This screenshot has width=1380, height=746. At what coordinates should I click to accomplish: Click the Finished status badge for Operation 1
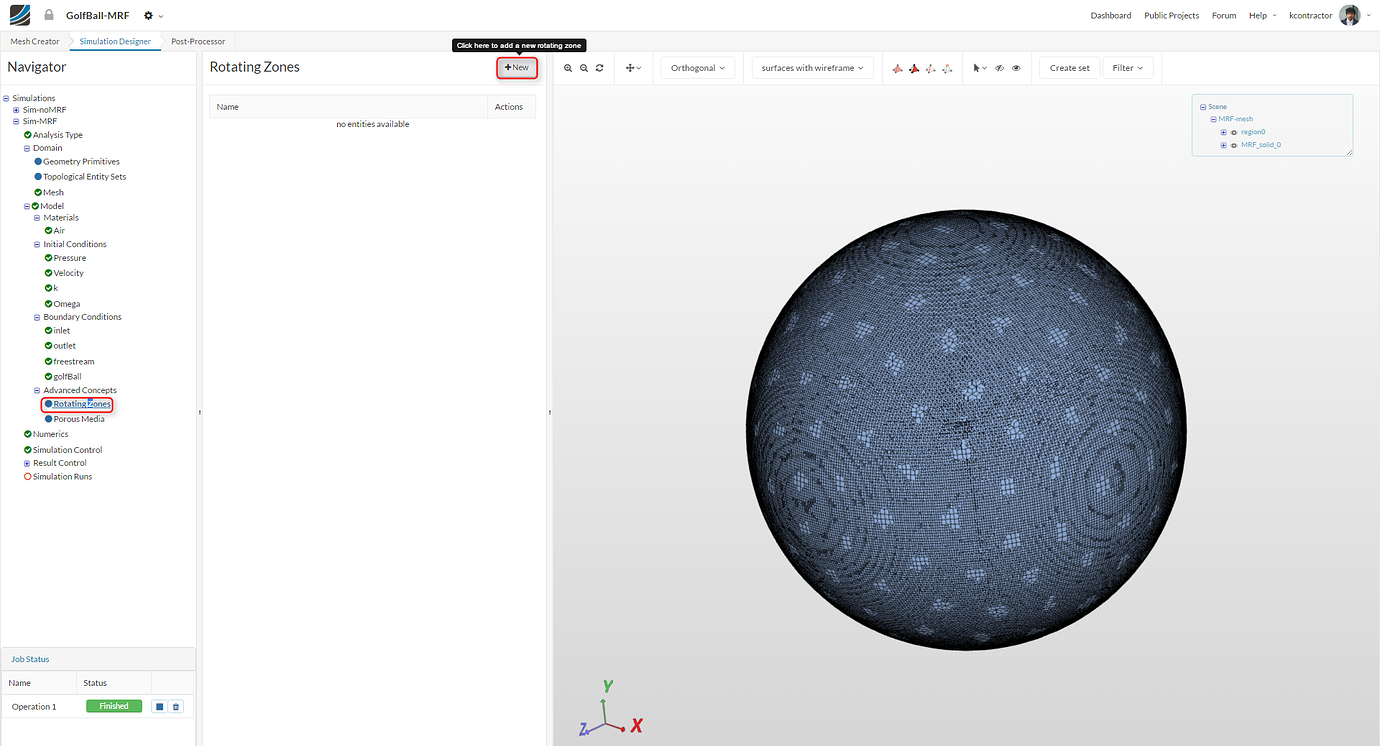click(x=113, y=705)
